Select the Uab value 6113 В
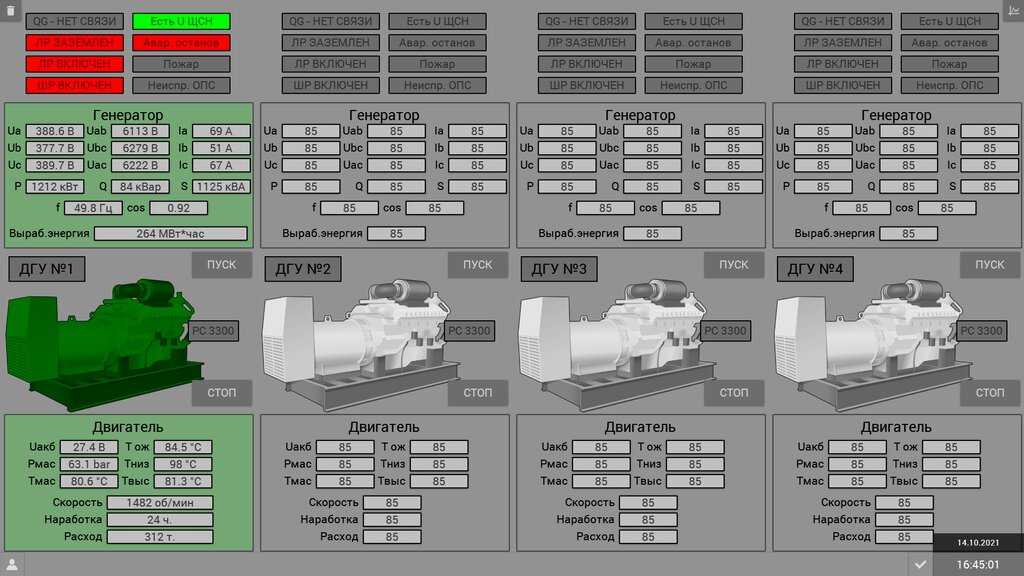The image size is (1024, 576). pyautogui.click(x=140, y=131)
